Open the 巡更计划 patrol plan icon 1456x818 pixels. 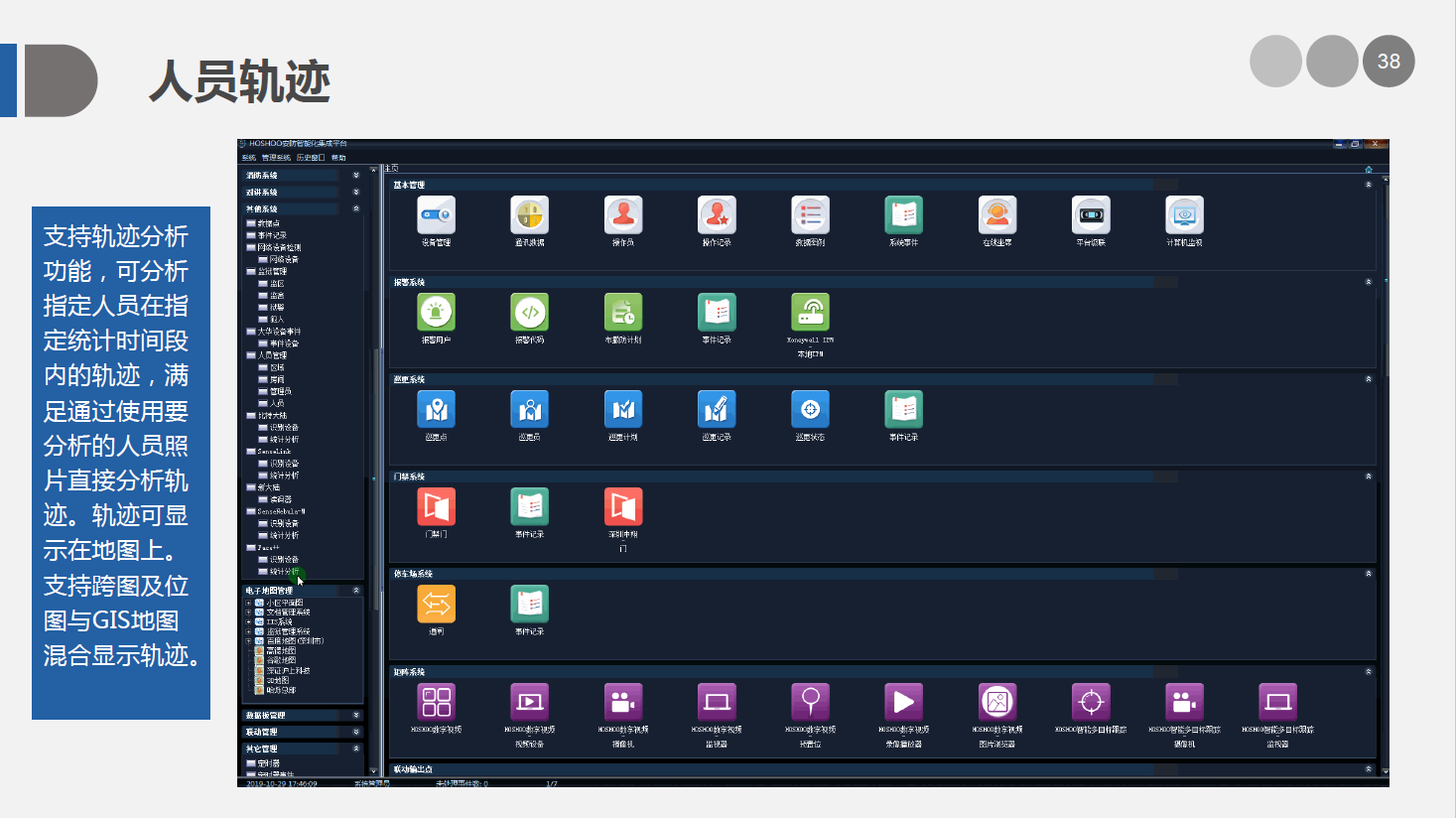tap(622, 410)
